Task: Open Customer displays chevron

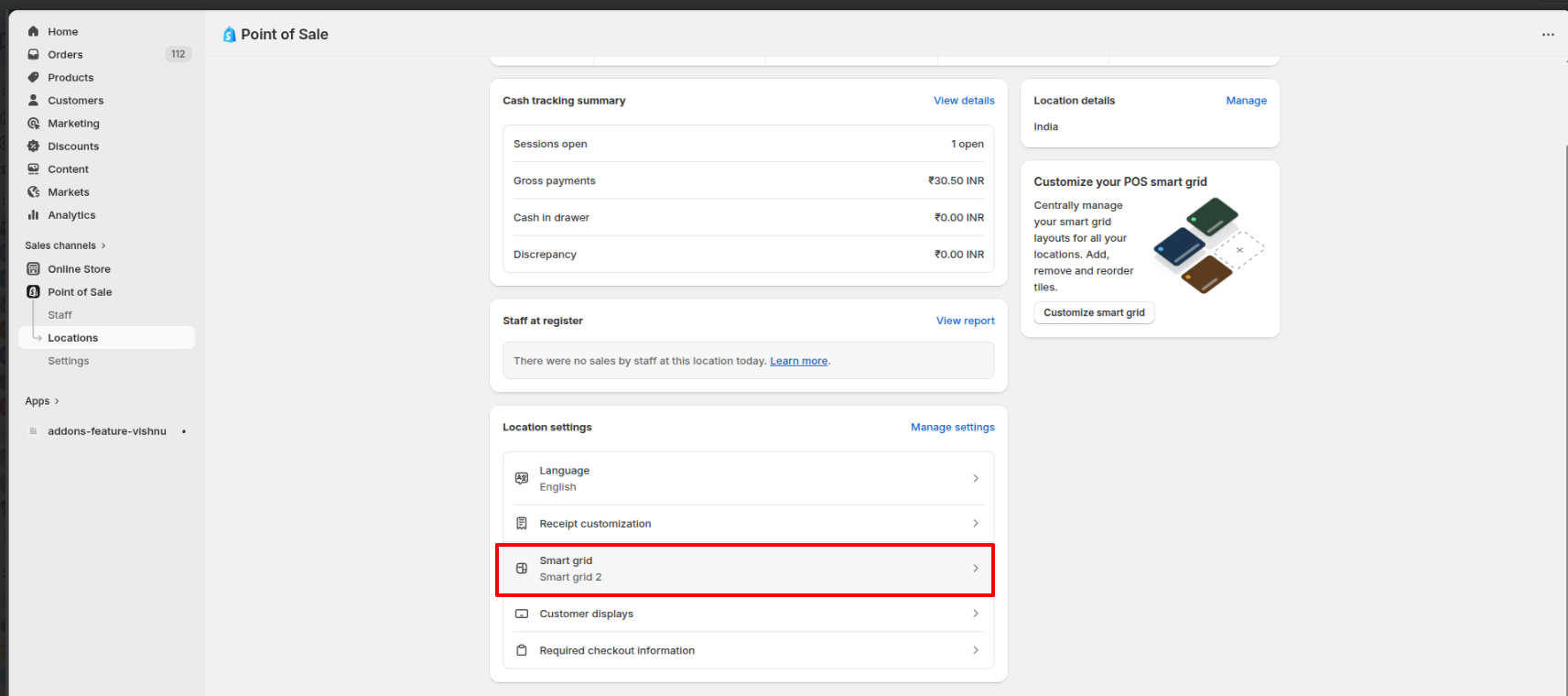Action: point(975,614)
